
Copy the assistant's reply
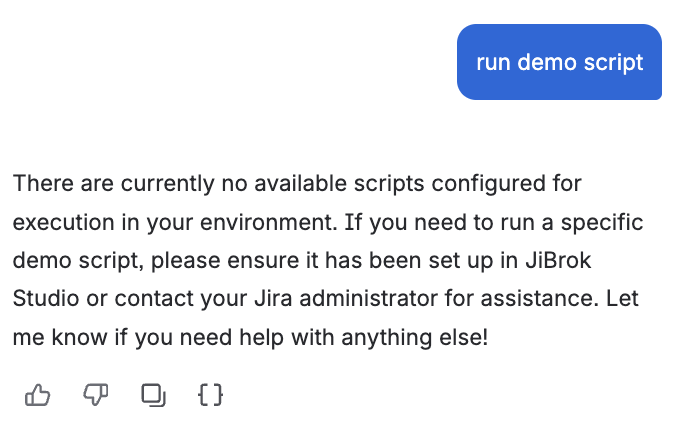click(153, 395)
